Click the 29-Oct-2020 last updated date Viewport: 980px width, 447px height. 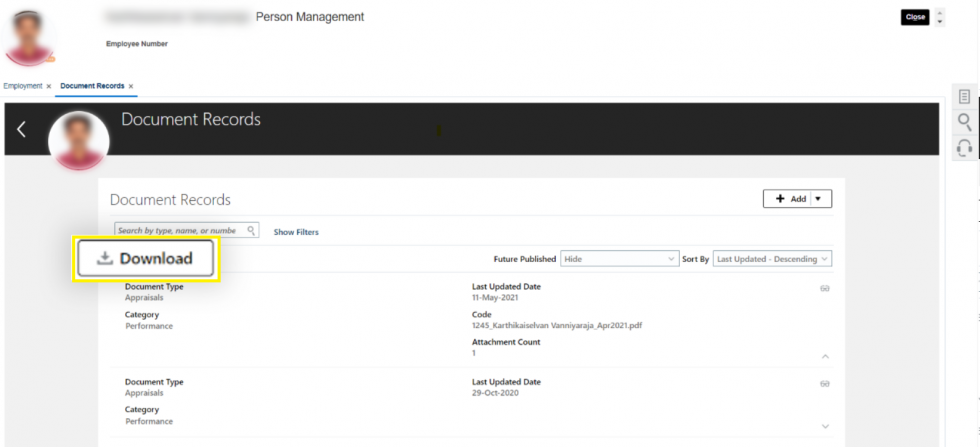pyautogui.click(x=495, y=393)
